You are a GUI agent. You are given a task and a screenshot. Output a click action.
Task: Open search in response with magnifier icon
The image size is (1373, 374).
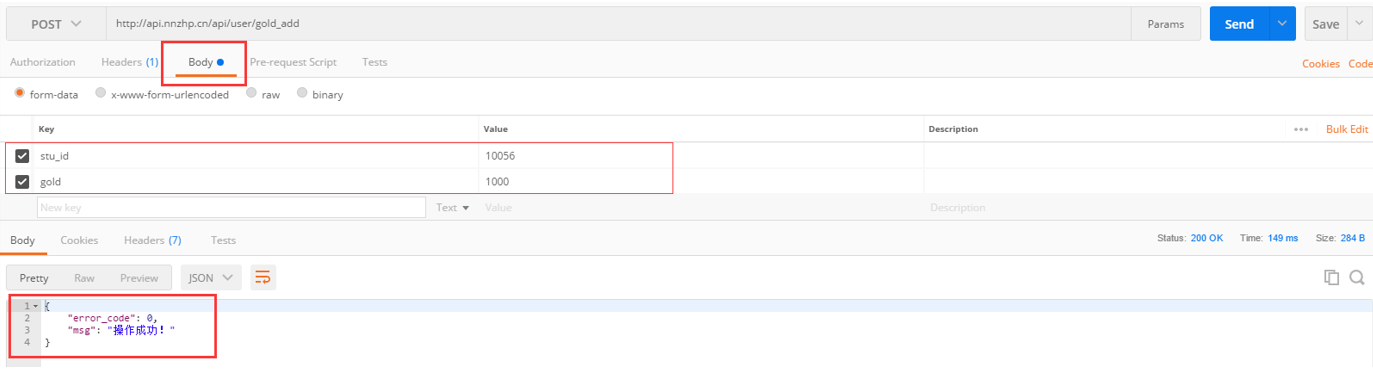1357,277
